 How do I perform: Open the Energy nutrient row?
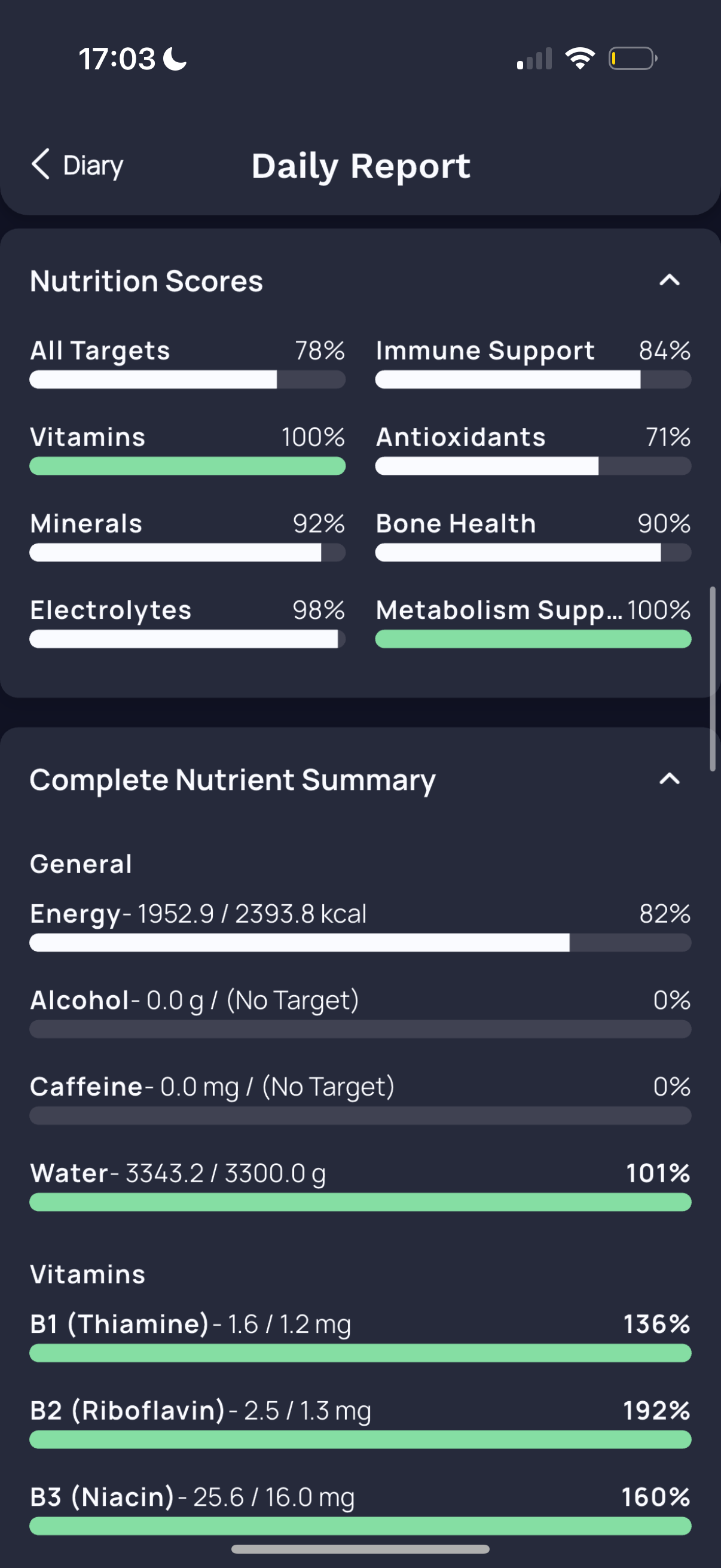(x=360, y=926)
